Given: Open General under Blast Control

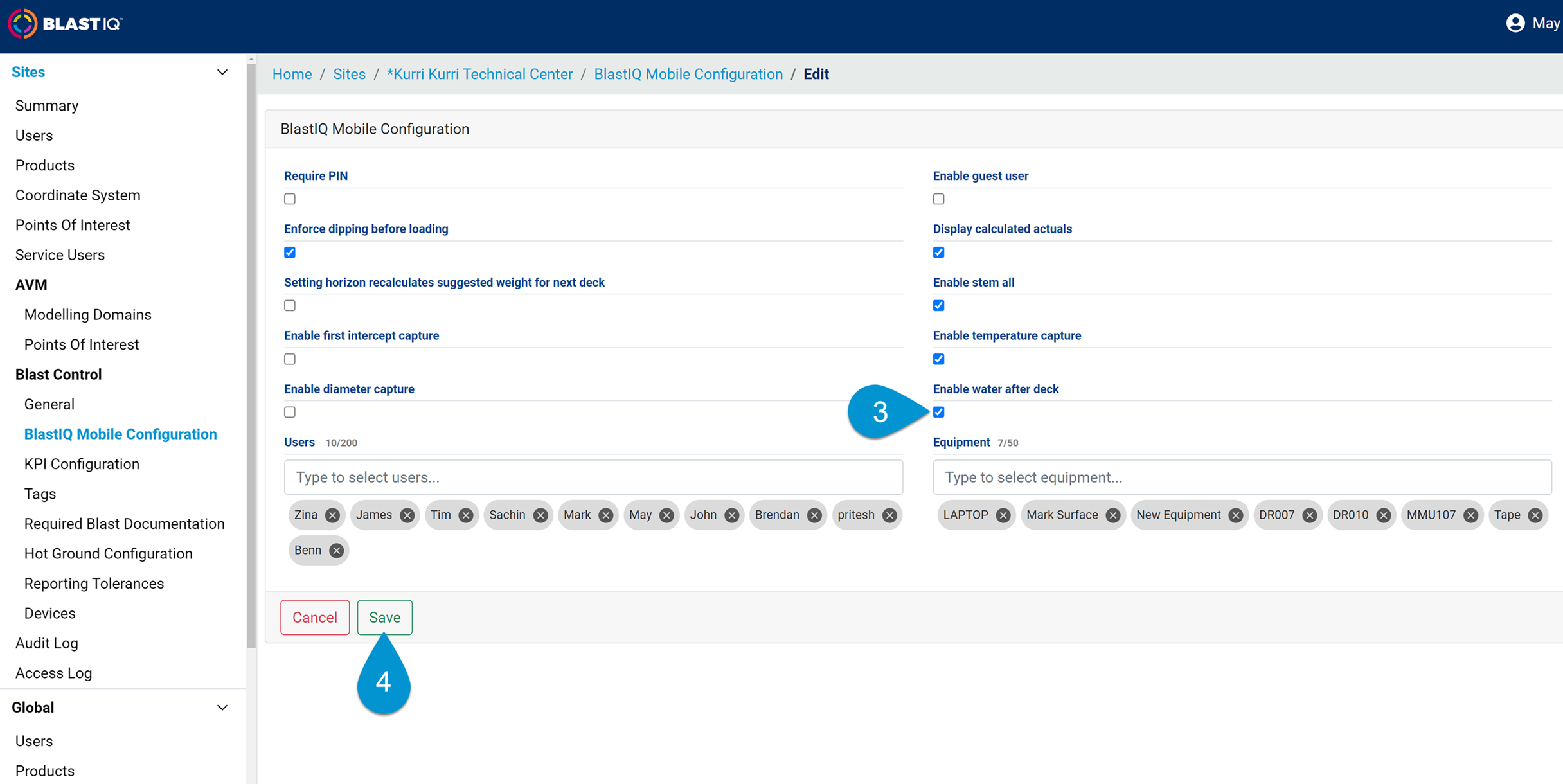Looking at the screenshot, I should click(49, 404).
